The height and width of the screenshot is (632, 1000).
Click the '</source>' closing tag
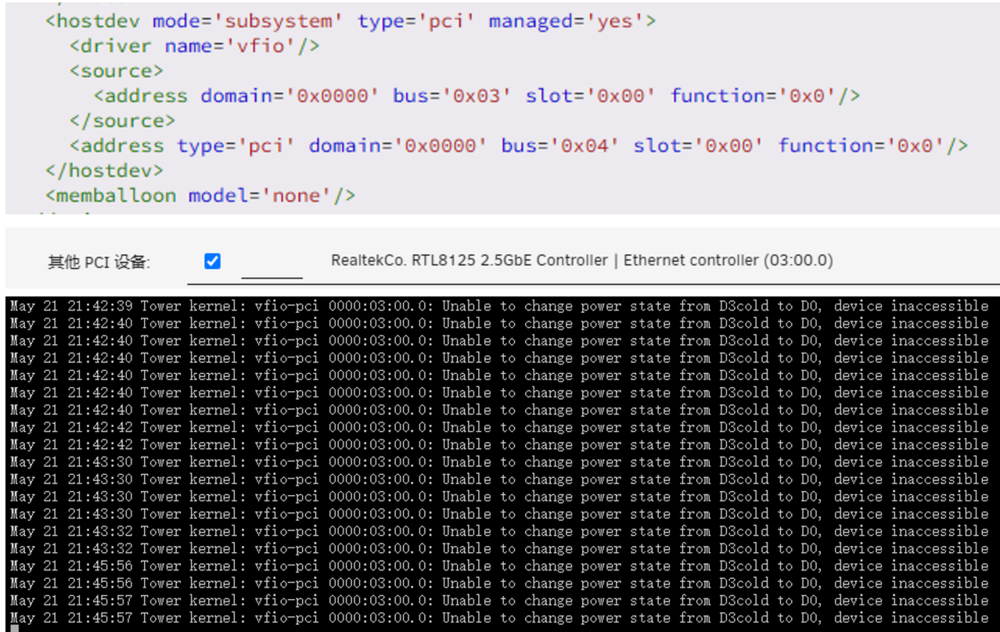tap(122, 121)
